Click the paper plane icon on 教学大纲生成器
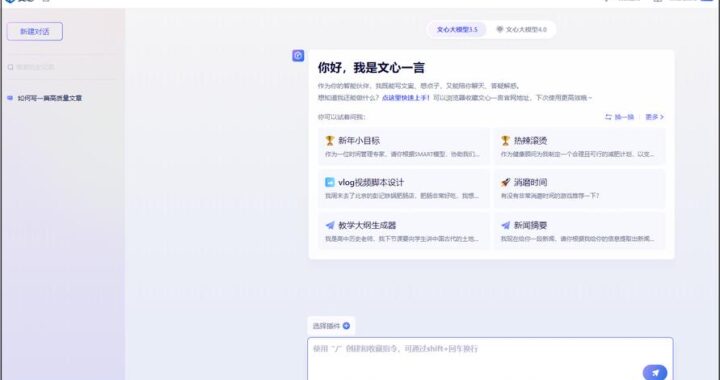 (x=330, y=225)
